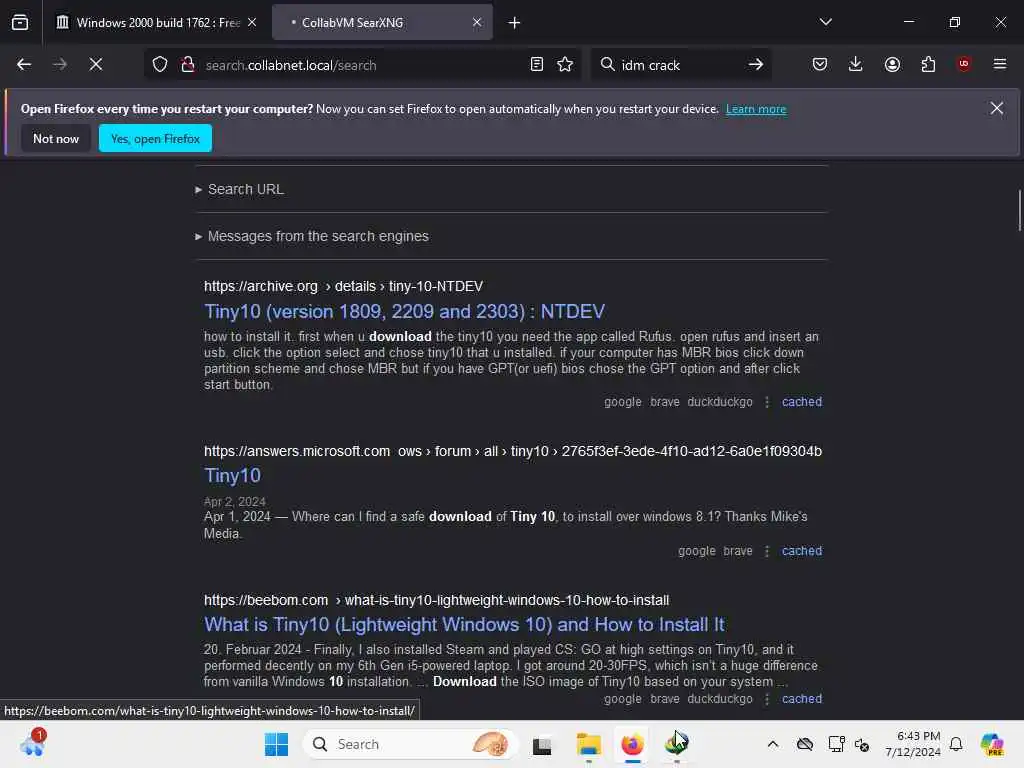
Task: Open more options dots for archive.org result
Action: (767, 402)
